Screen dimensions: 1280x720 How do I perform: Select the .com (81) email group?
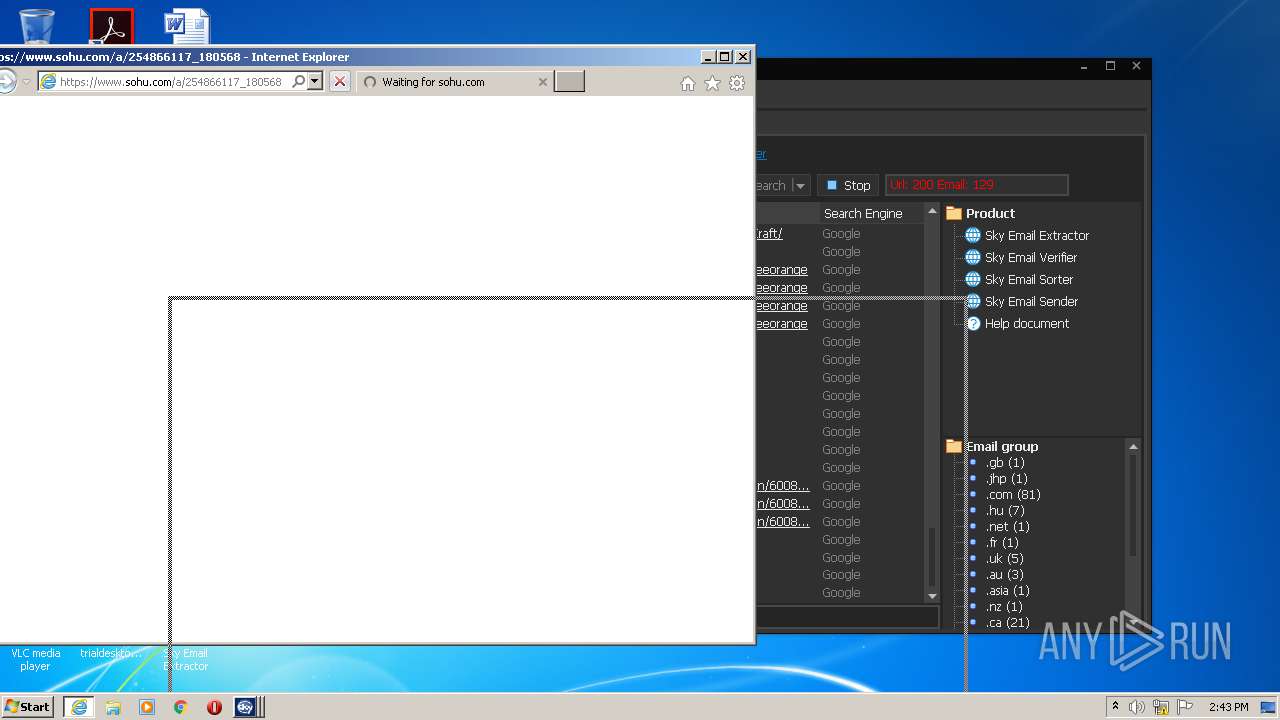[x=1013, y=495]
